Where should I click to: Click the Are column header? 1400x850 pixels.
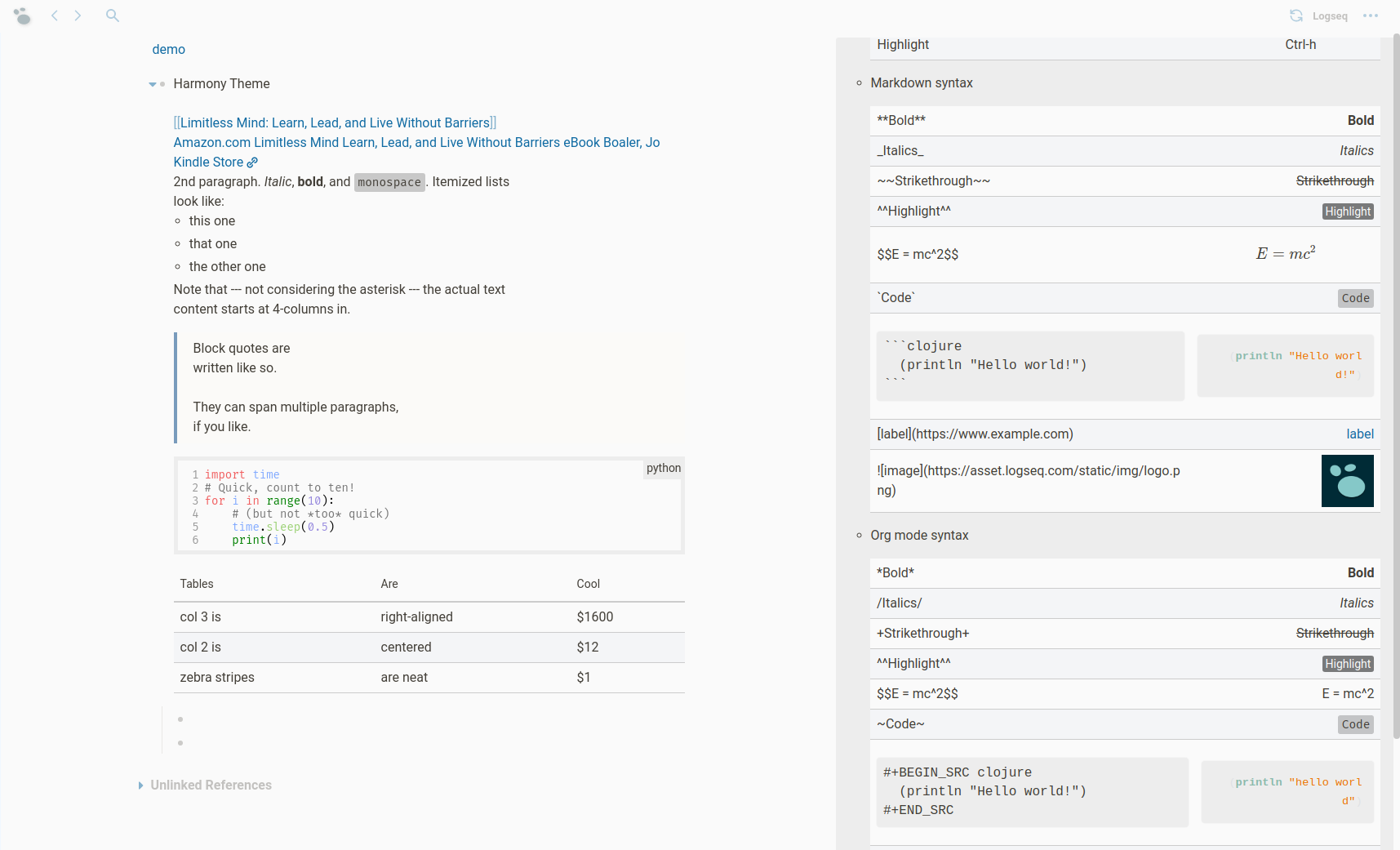(x=389, y=584)
